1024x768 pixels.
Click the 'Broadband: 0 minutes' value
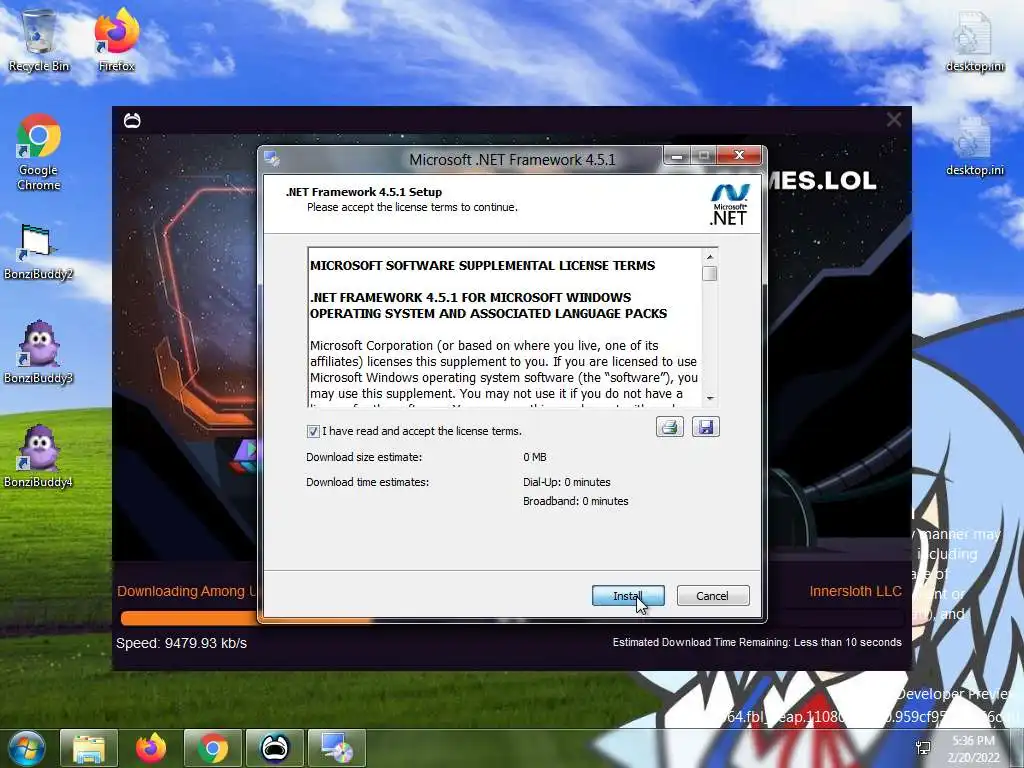tap(575, 501)
